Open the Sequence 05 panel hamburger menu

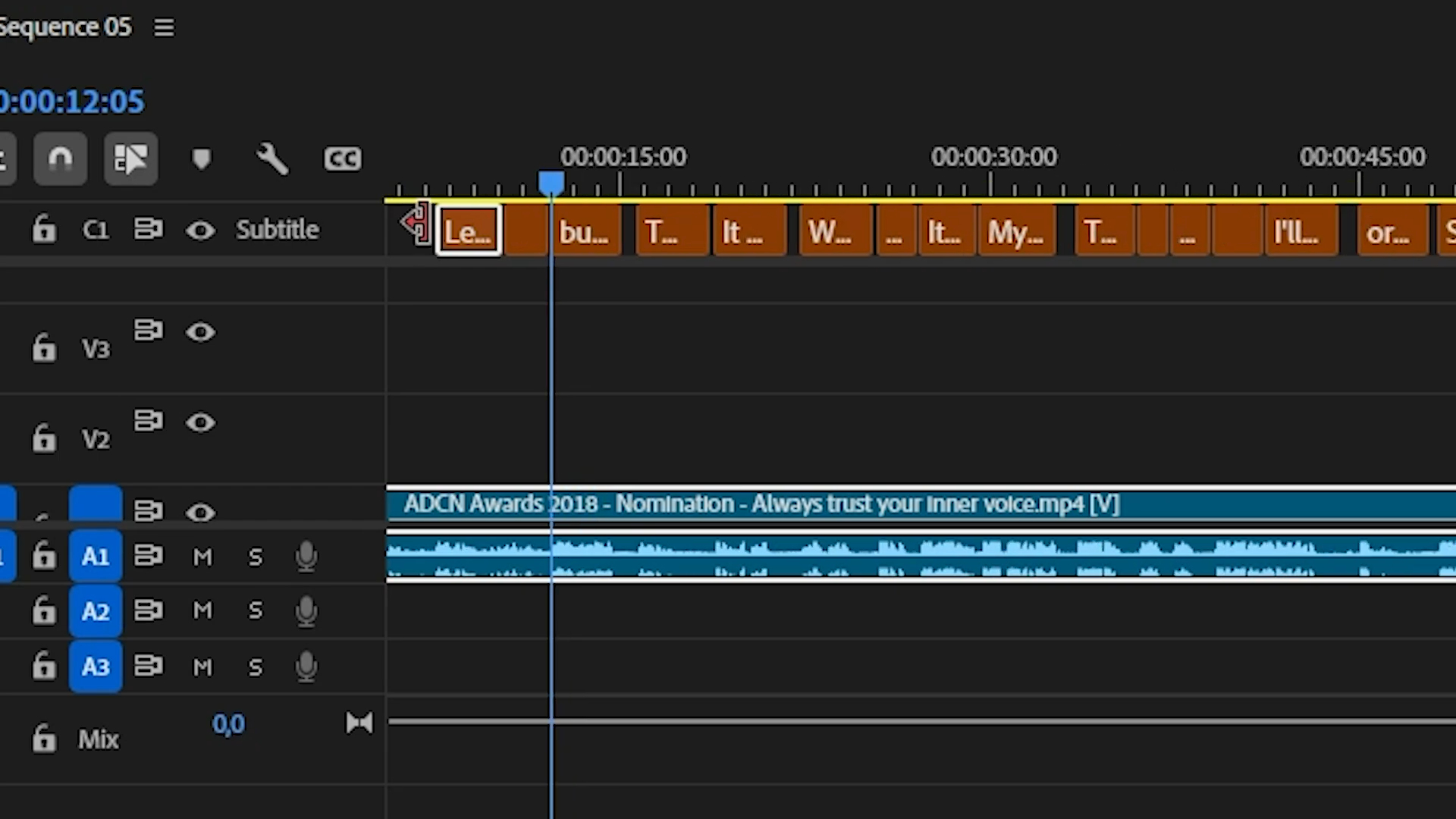point(164,27)
